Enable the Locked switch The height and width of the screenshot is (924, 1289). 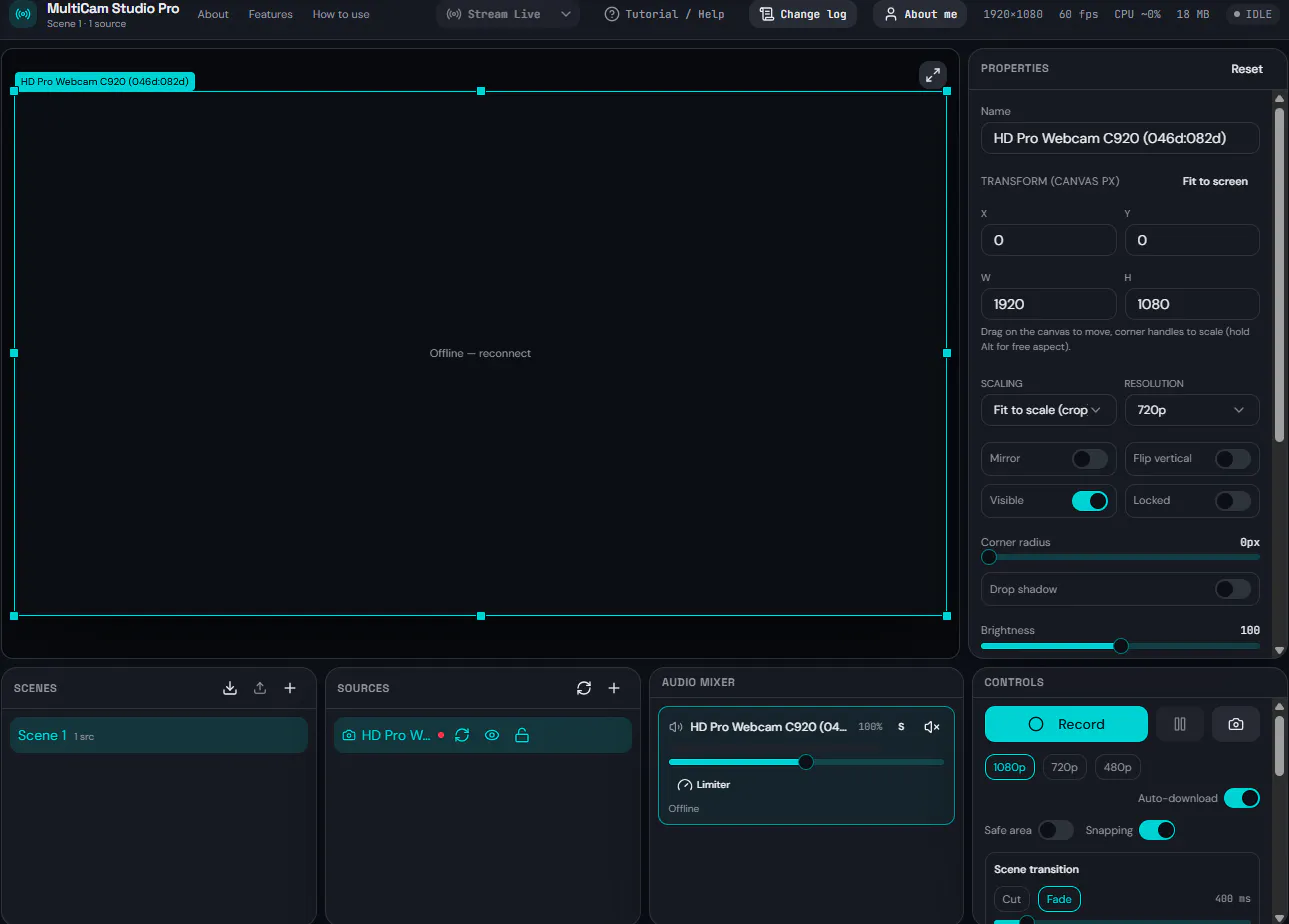tap(1233, 500)
